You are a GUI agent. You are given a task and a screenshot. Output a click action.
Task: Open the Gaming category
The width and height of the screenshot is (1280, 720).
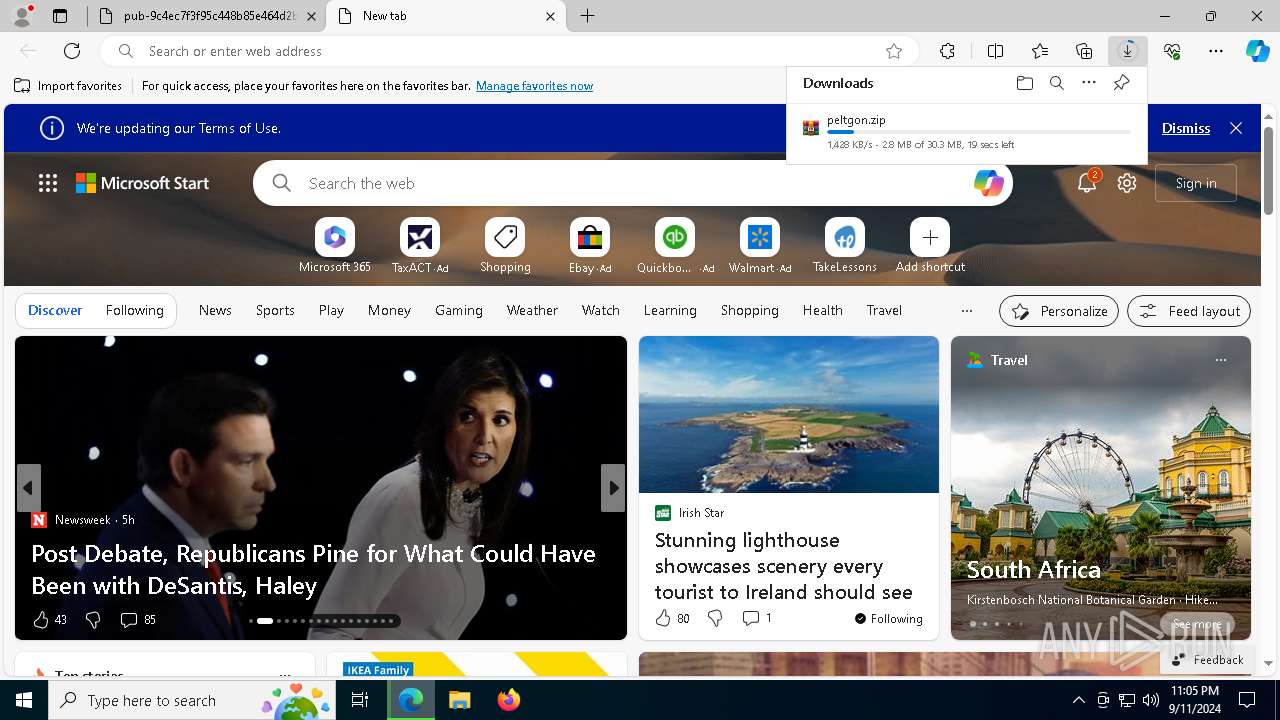[459, 310]
